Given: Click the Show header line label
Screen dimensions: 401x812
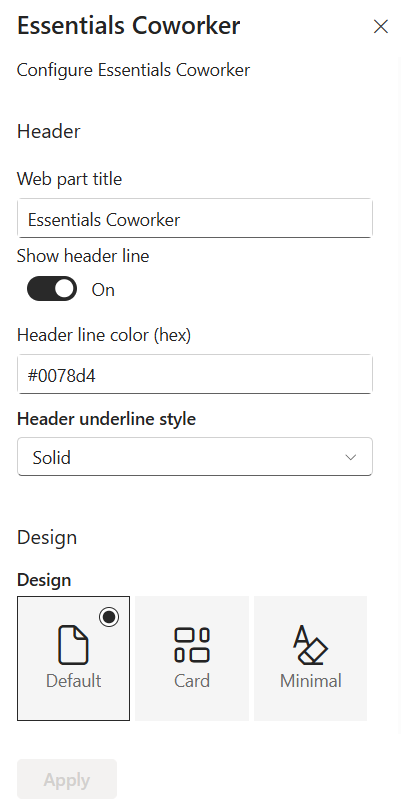Looking at the screenshot, I should tap(83, 256).
